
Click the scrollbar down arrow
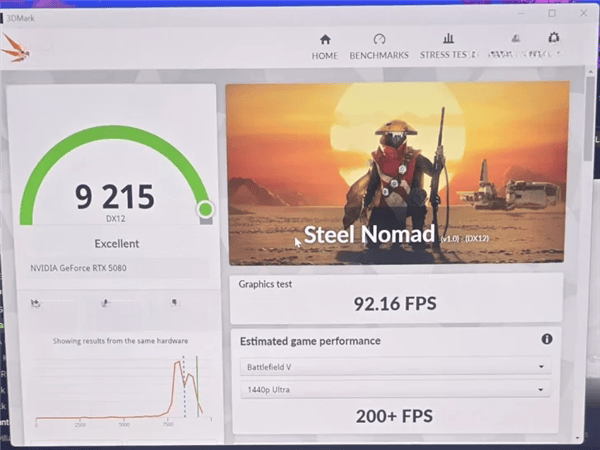coord(578,438)
